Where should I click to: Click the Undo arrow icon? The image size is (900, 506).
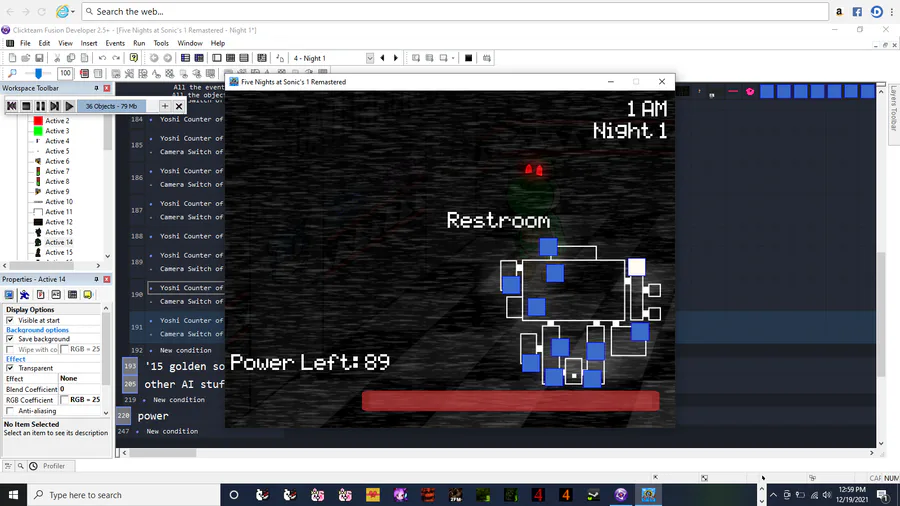(x=102, y=58)
